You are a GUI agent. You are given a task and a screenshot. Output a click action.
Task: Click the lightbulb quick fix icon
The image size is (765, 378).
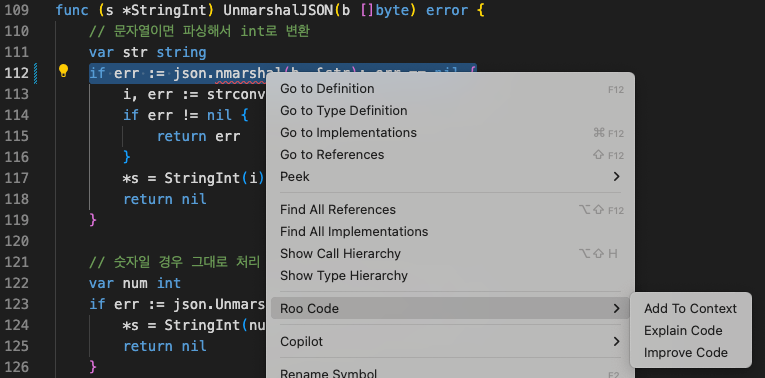click(63, 71)
